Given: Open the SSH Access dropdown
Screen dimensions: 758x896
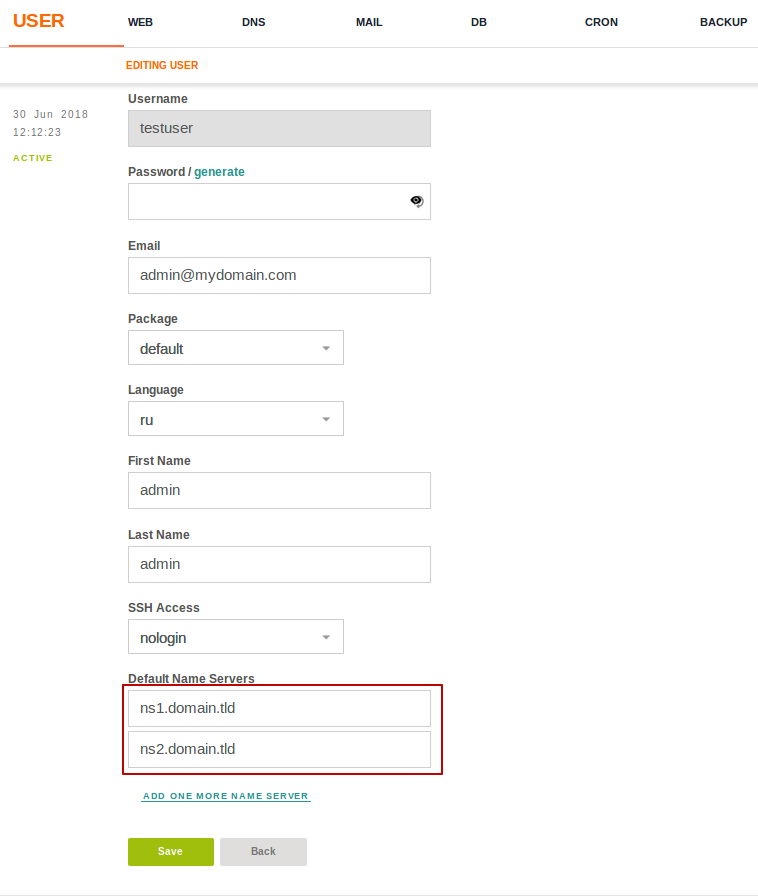Looking at the screenshot, I should click(x=236, y=637).
